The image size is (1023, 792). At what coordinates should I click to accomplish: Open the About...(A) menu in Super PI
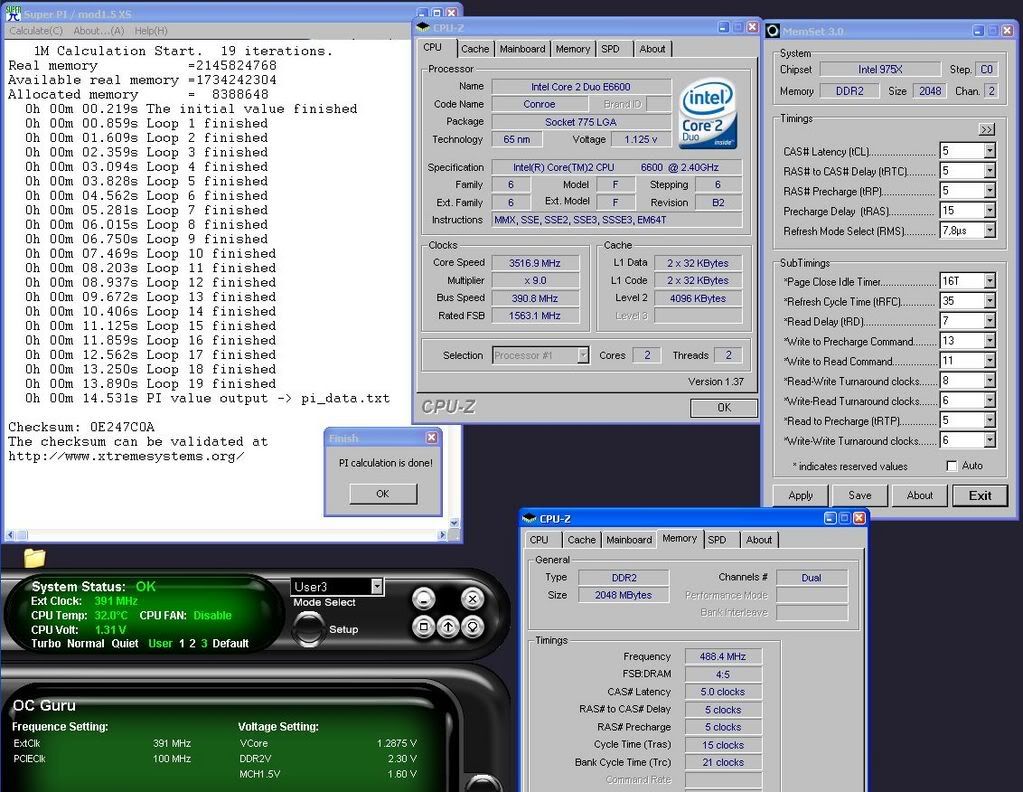click(99, 31)
